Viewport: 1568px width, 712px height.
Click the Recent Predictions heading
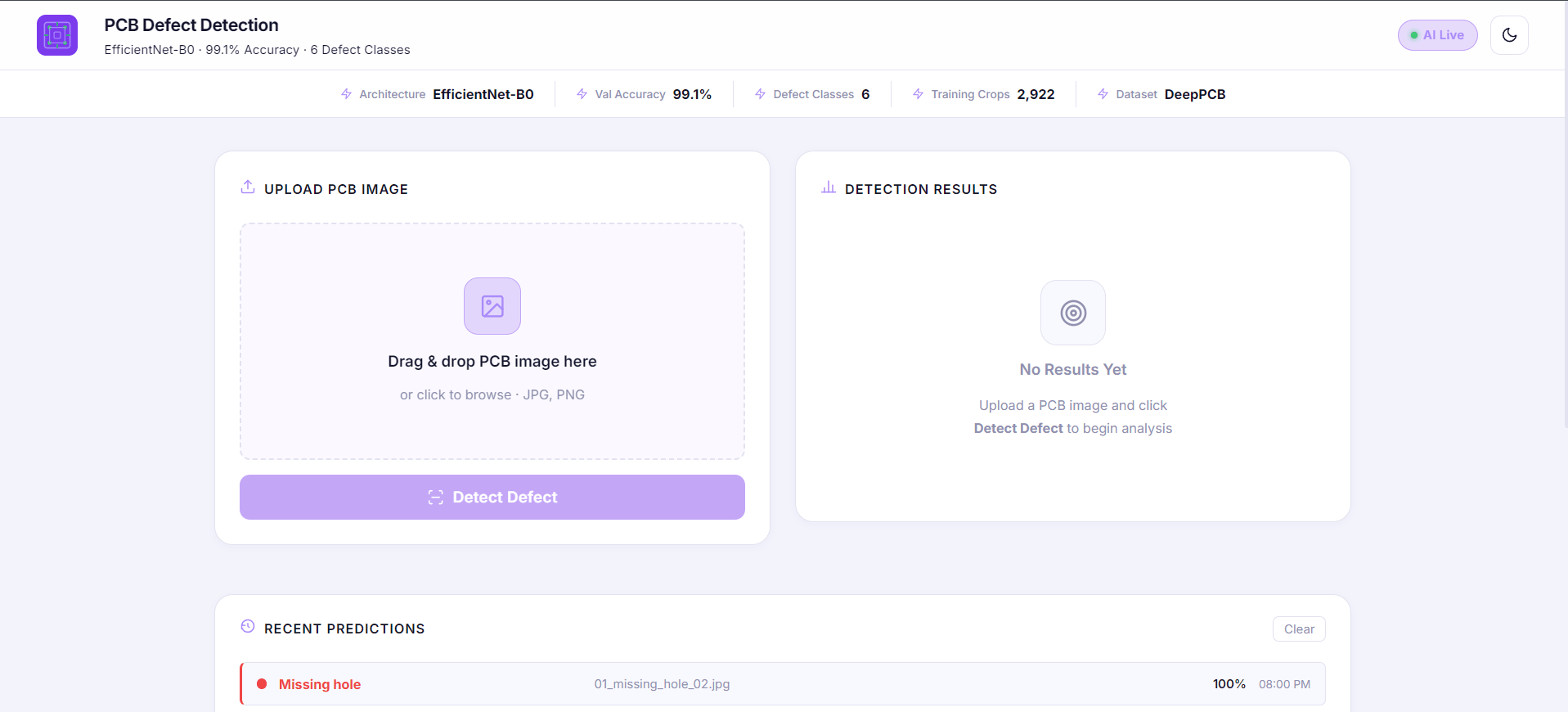344,629
